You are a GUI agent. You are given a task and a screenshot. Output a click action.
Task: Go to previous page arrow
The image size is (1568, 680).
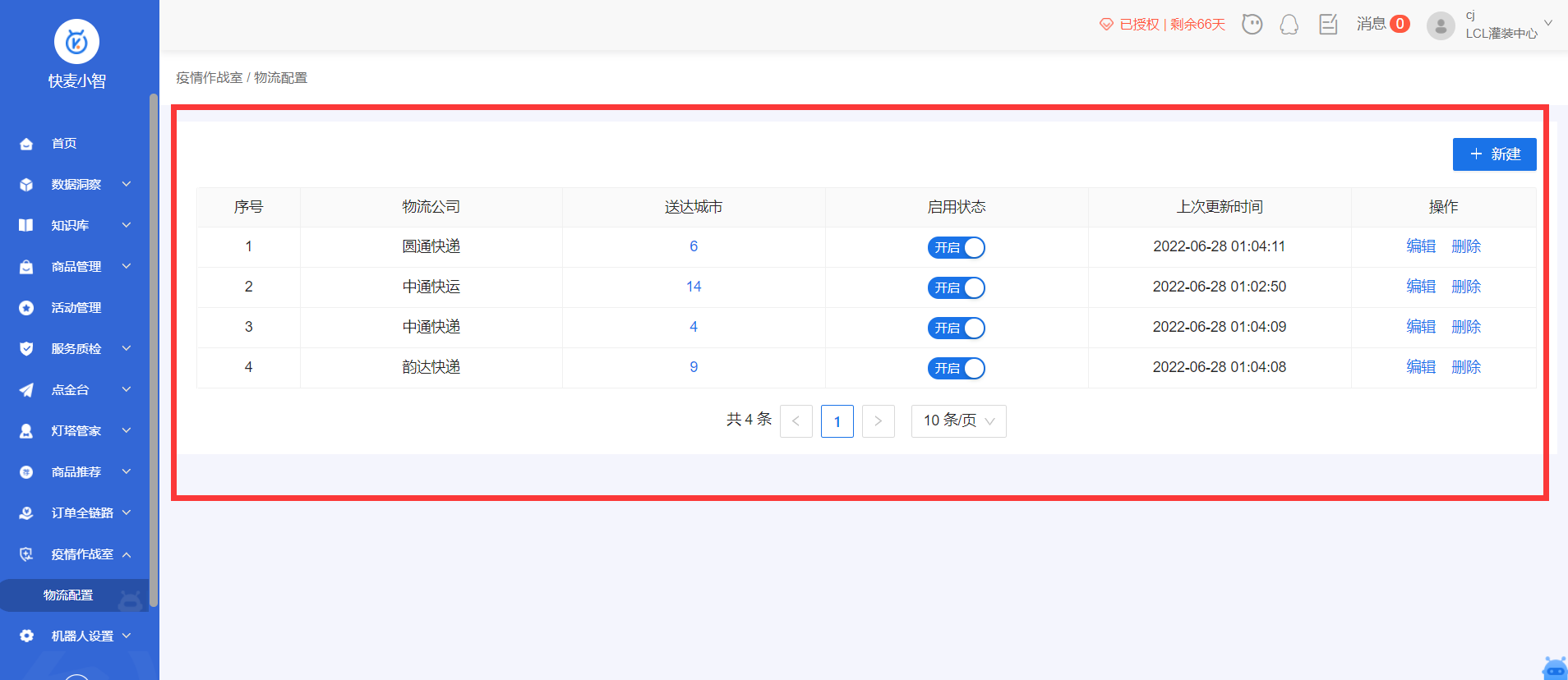point(796,421)
